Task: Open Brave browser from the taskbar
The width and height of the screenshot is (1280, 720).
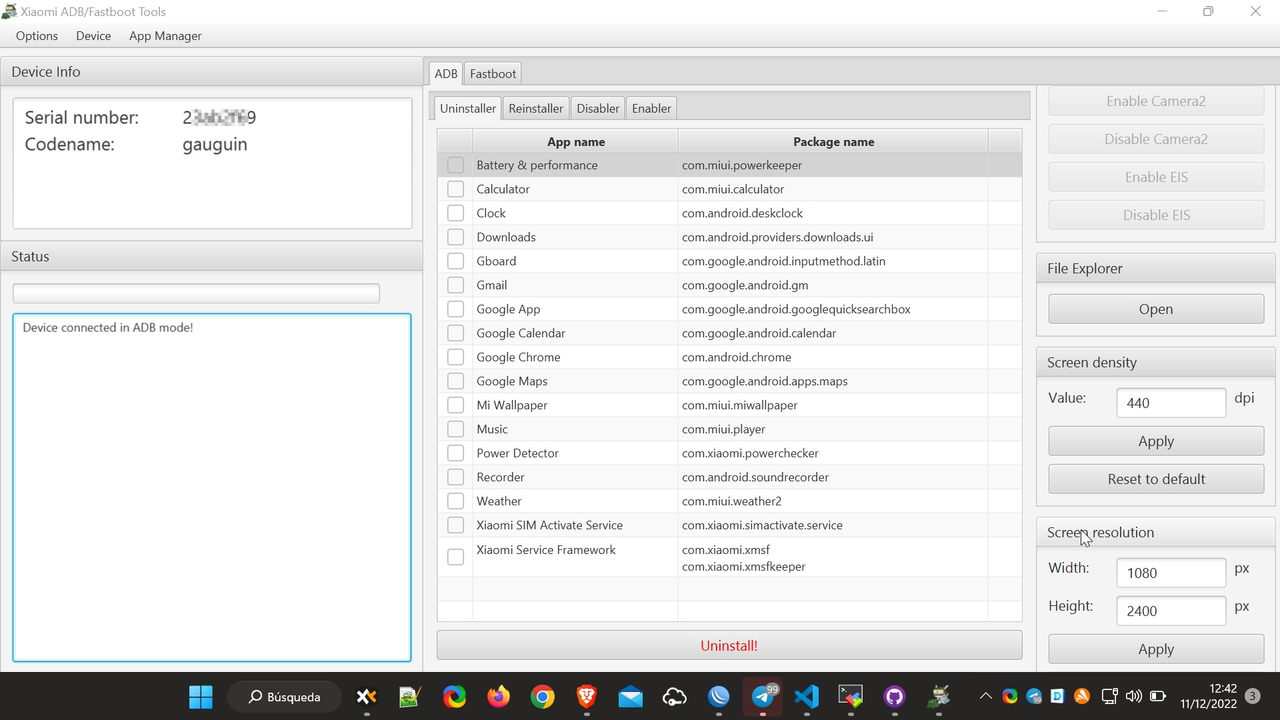Action: click(586, 696)
